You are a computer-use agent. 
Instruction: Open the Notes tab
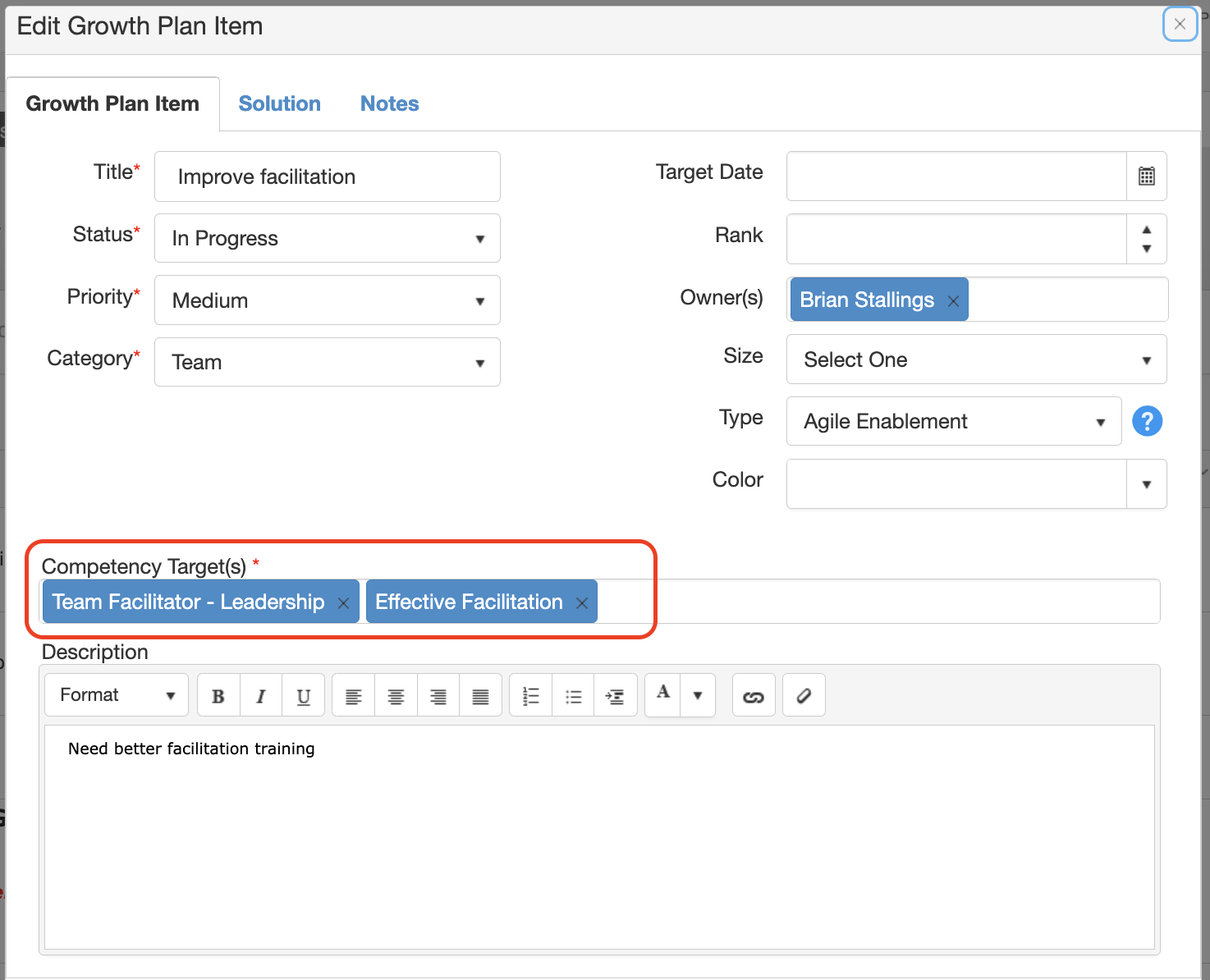(x=389, y=103)
